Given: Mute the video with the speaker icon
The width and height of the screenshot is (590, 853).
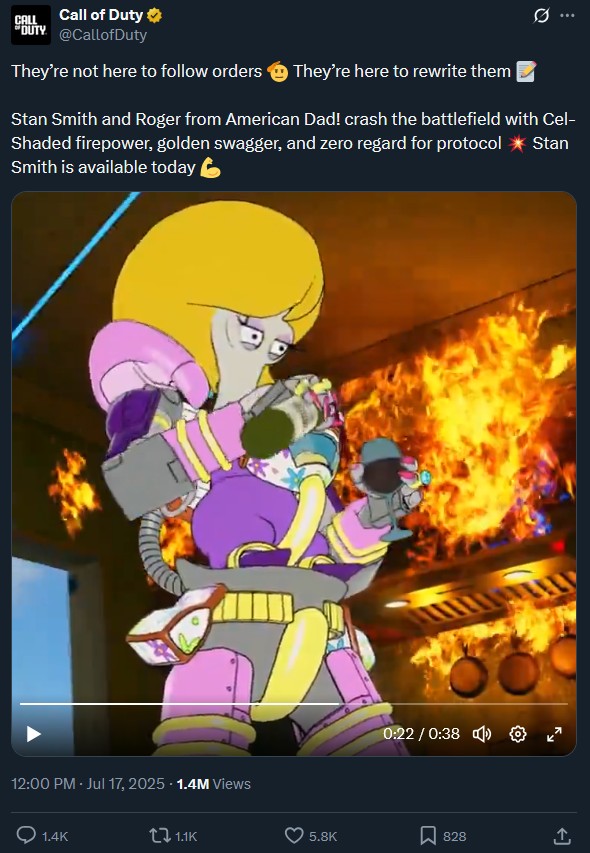Looking at the screenshot, I should point(482,734).
